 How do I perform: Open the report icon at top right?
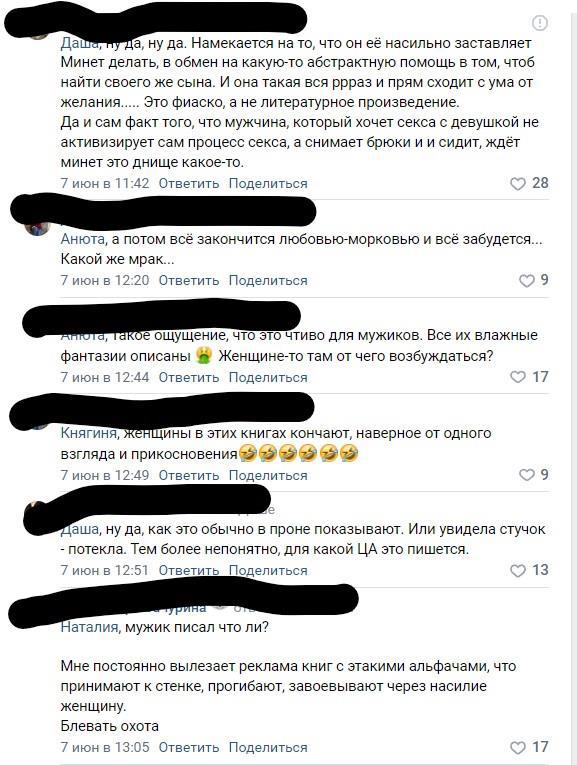tap(539, 22)
